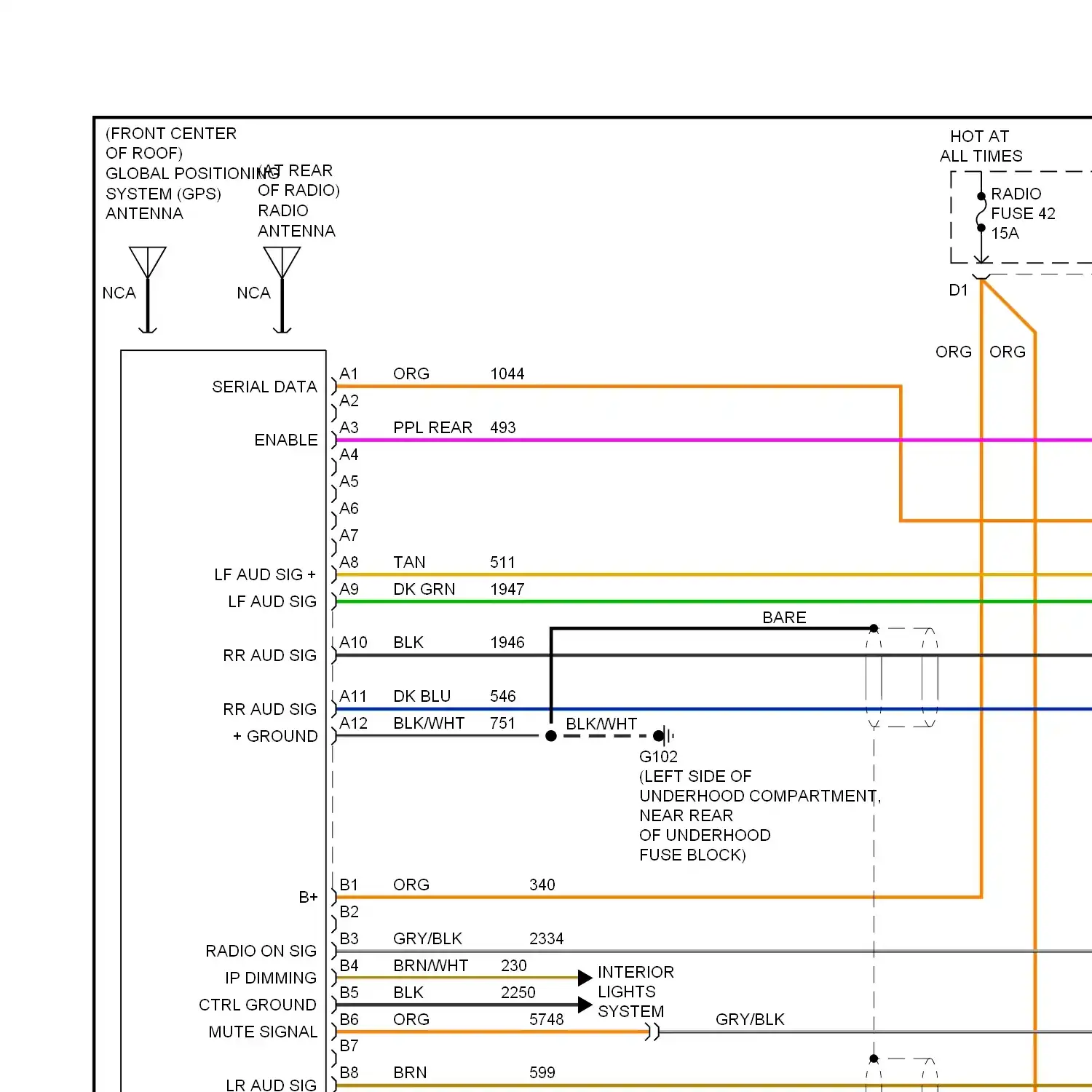Click the Interior Lights arrow on BLK 2250
This screenshot has height=1092, width=1092.
[x=585, y=1005]
